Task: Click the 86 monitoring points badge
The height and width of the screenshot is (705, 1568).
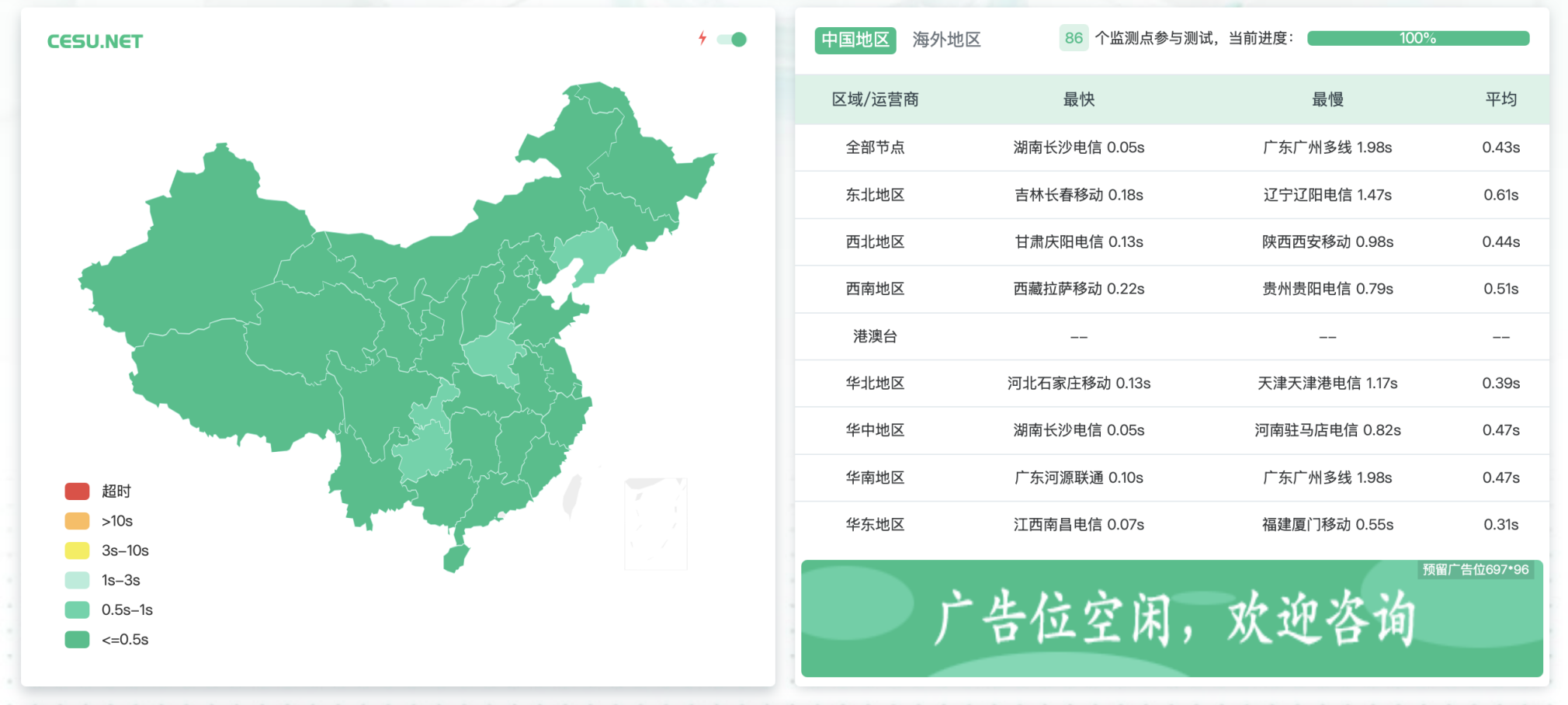Action: coord(1074,38)
